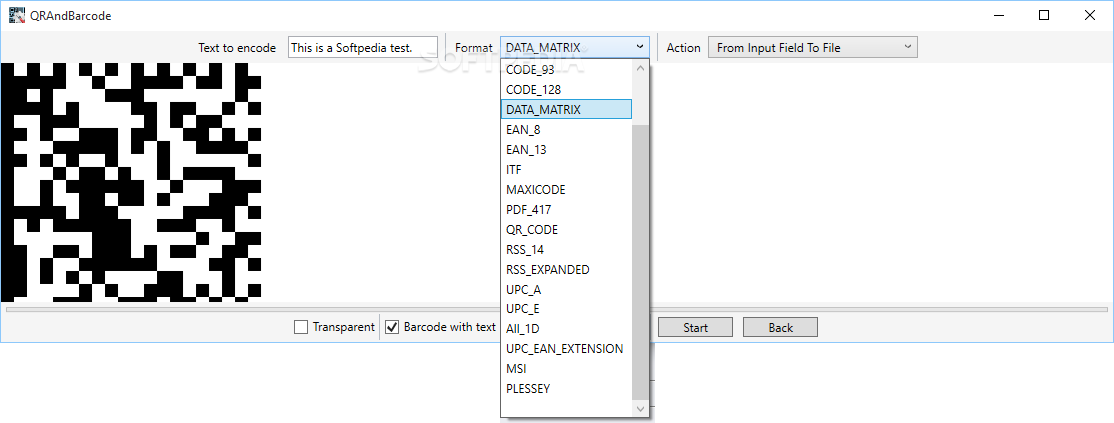Select UPC_A format option

566,289
